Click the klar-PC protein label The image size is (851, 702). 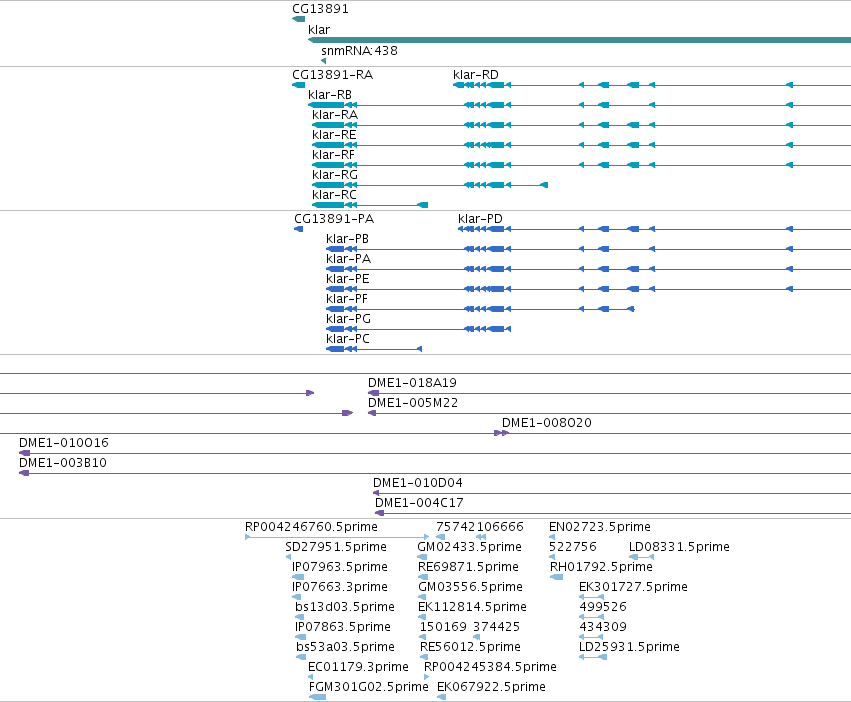[x=348, y=339]
